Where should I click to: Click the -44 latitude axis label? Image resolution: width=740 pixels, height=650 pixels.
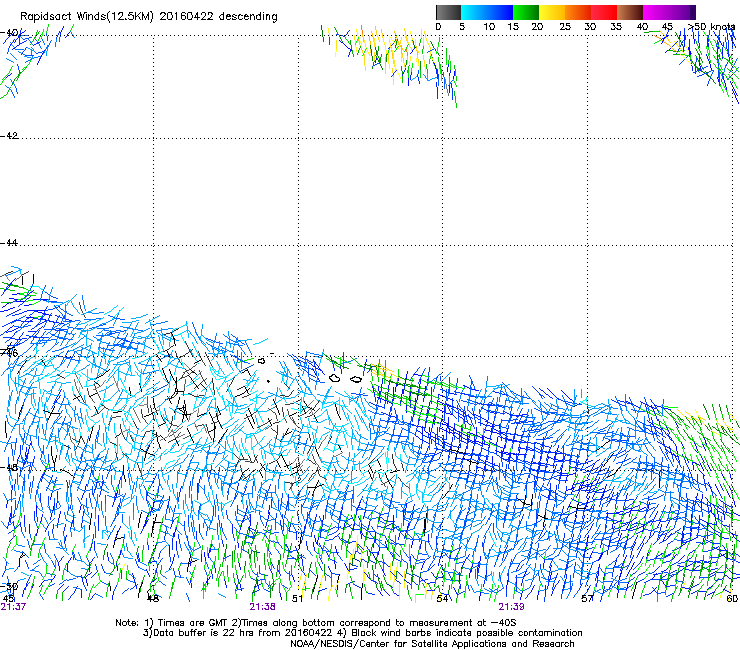click(x=9, y=243)
